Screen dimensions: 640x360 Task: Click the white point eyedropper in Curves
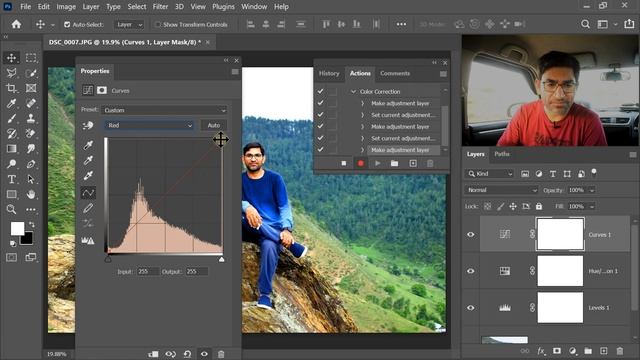[x=88, y=176]
